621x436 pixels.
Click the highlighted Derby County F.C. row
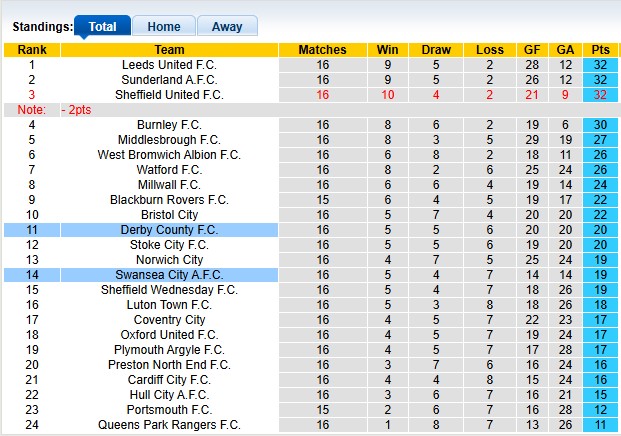point(169,230)
